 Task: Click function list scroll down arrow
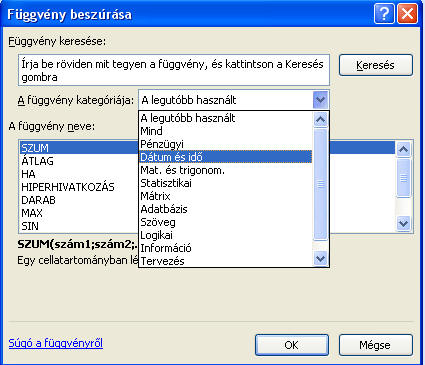403,223
